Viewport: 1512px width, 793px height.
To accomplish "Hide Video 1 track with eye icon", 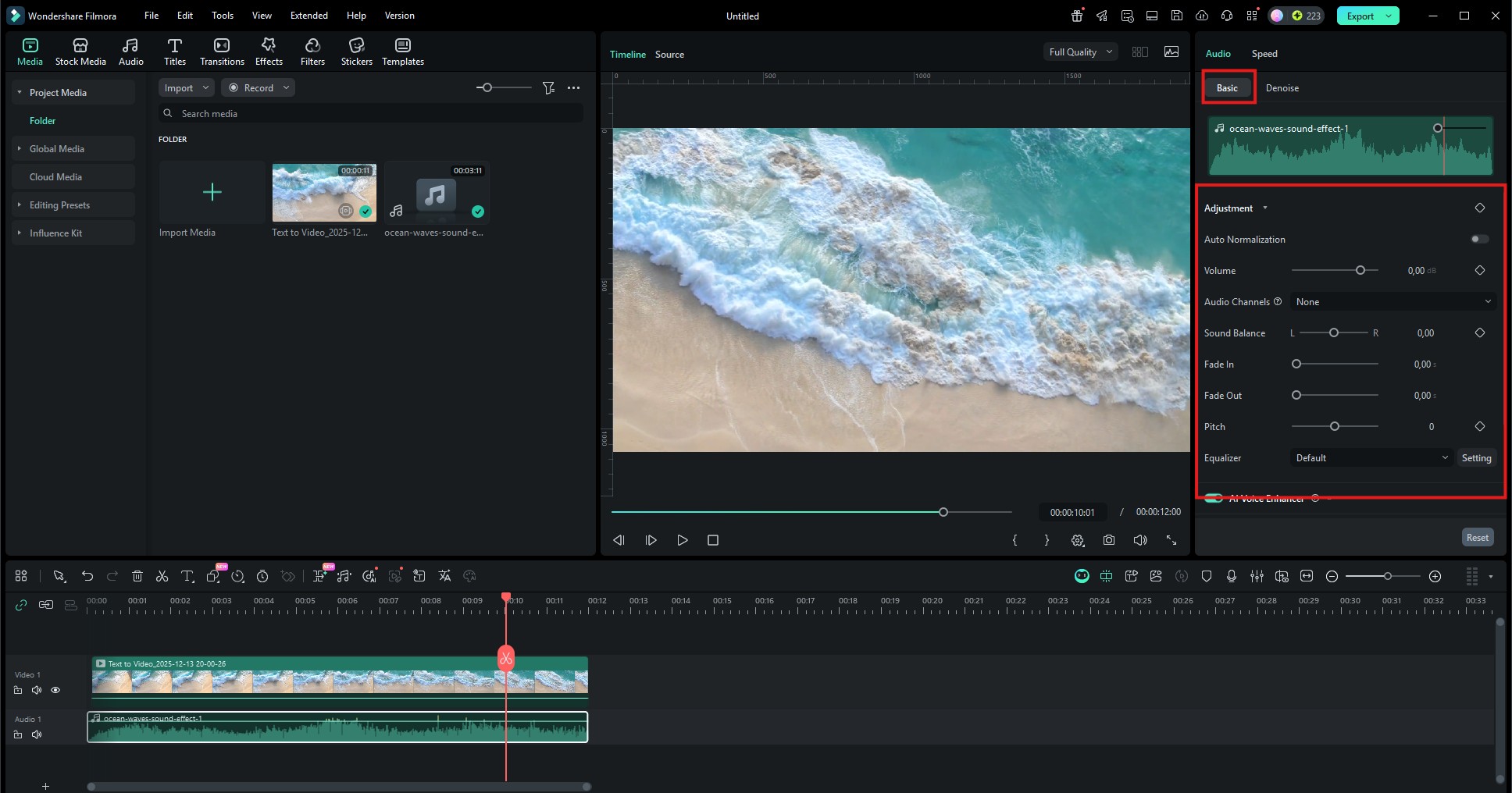I will tap(55, 690).
